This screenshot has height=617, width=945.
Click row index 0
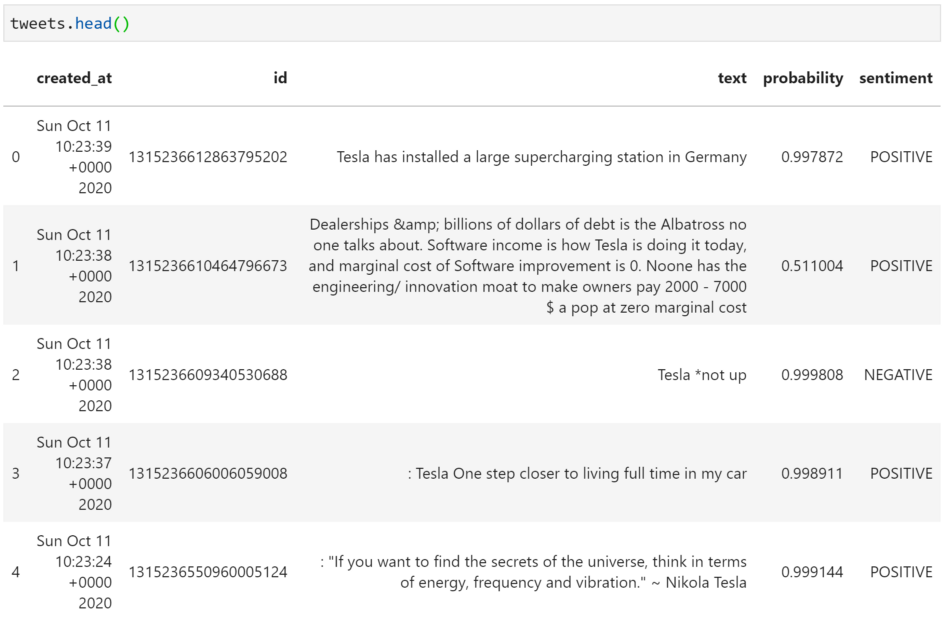(16, 157)
